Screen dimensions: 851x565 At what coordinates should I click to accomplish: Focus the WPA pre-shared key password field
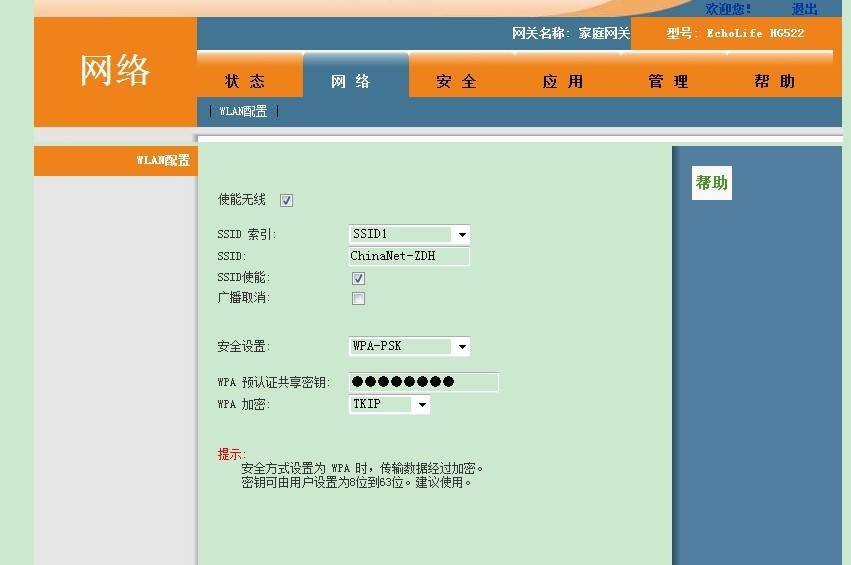(423, 382)
